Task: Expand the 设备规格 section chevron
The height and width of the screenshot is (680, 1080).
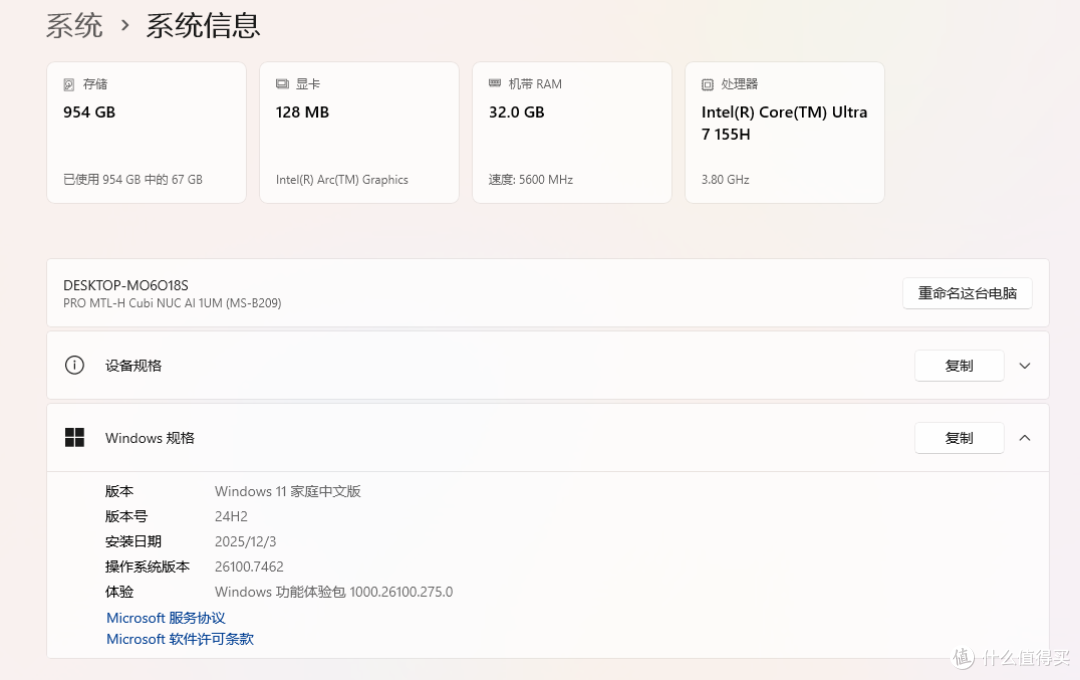Action: 1025,366
